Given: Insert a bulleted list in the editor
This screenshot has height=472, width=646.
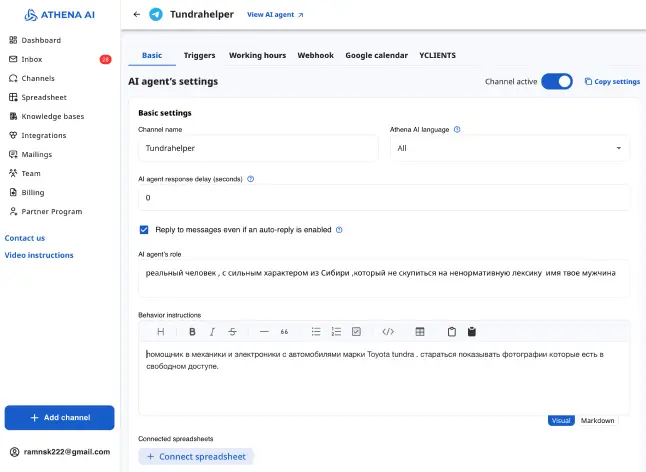Looking at the screenshot, I should pos(315,331).
